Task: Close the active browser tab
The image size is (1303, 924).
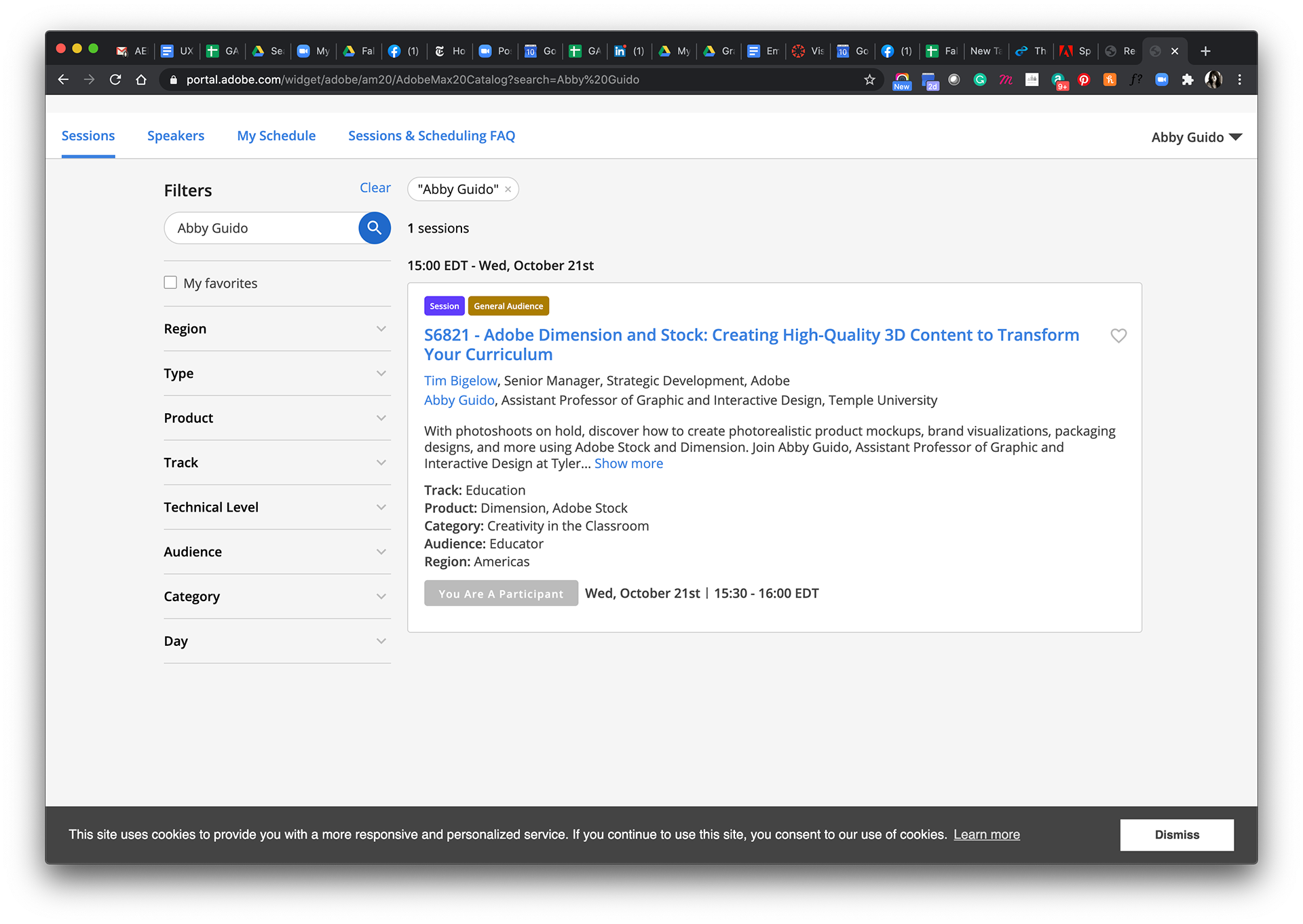Action: coord(1175,51)
